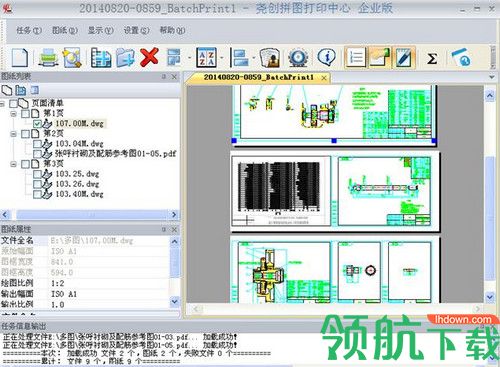Click the 输出比例 value 1.0
Image resolution: width=500 pixels, height=367 pixels.
point(57,304)
